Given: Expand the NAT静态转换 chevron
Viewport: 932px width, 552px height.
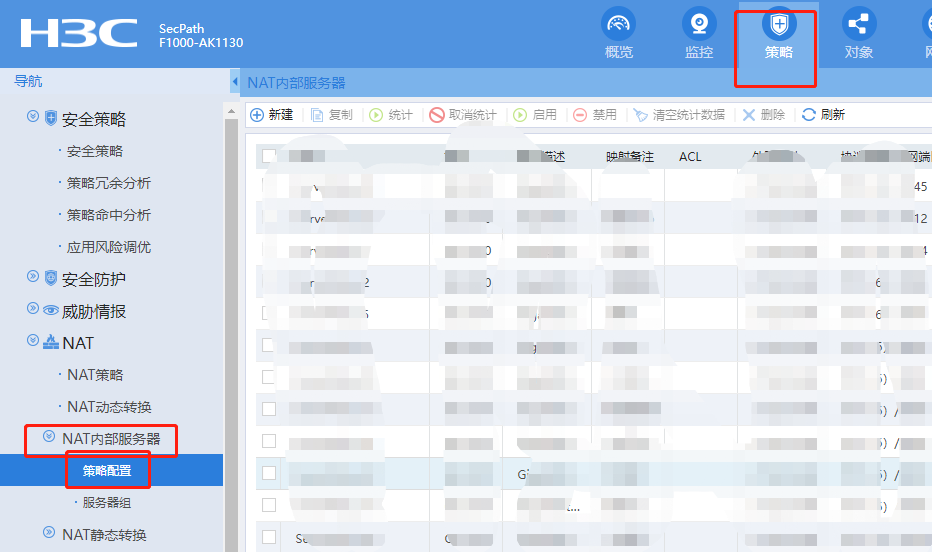Looking at the screenshot, I should pyautogui.click(x=49, y=532).
